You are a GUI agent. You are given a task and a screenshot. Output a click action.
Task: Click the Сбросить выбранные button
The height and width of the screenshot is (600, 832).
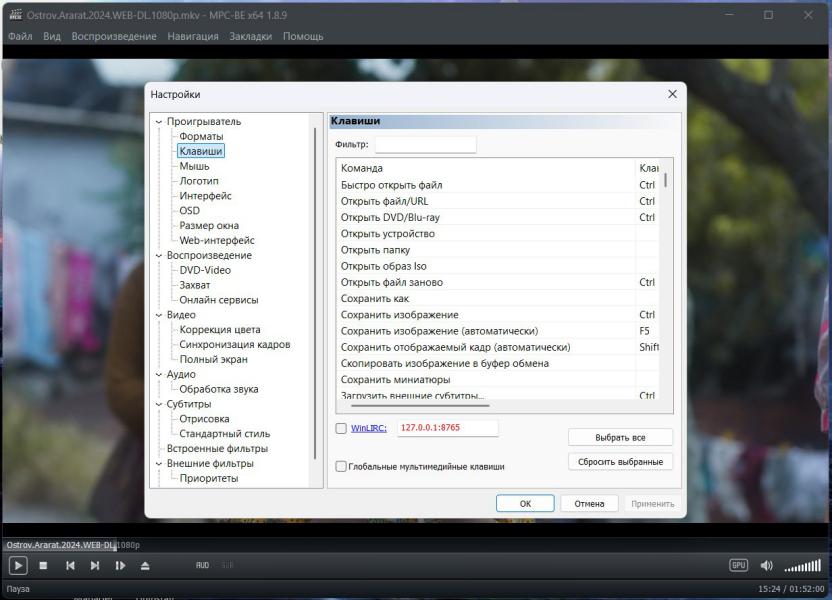(x=620, y=462)
